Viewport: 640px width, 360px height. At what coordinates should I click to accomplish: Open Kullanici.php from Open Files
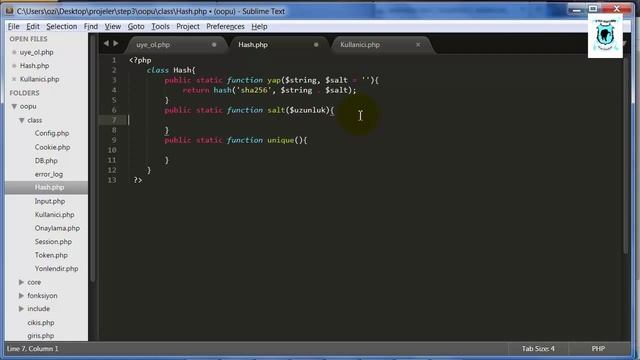[x=39, y=79]
